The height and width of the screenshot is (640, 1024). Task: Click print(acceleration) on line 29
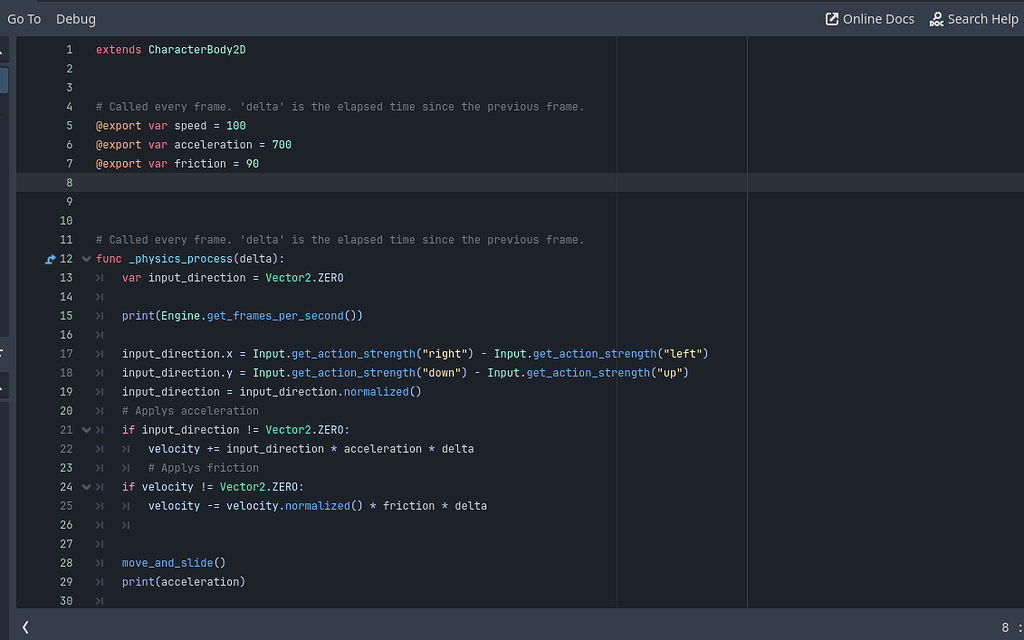(184, 582)
